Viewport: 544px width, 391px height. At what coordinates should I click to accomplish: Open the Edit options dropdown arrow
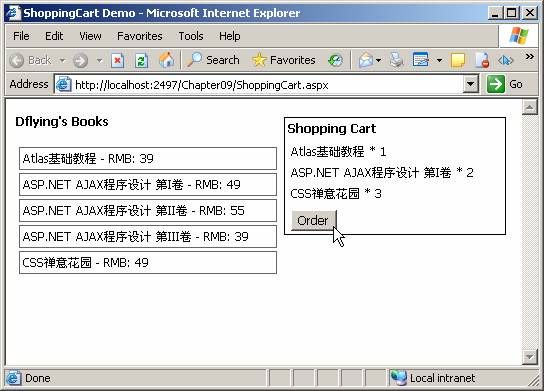(439, 61)
